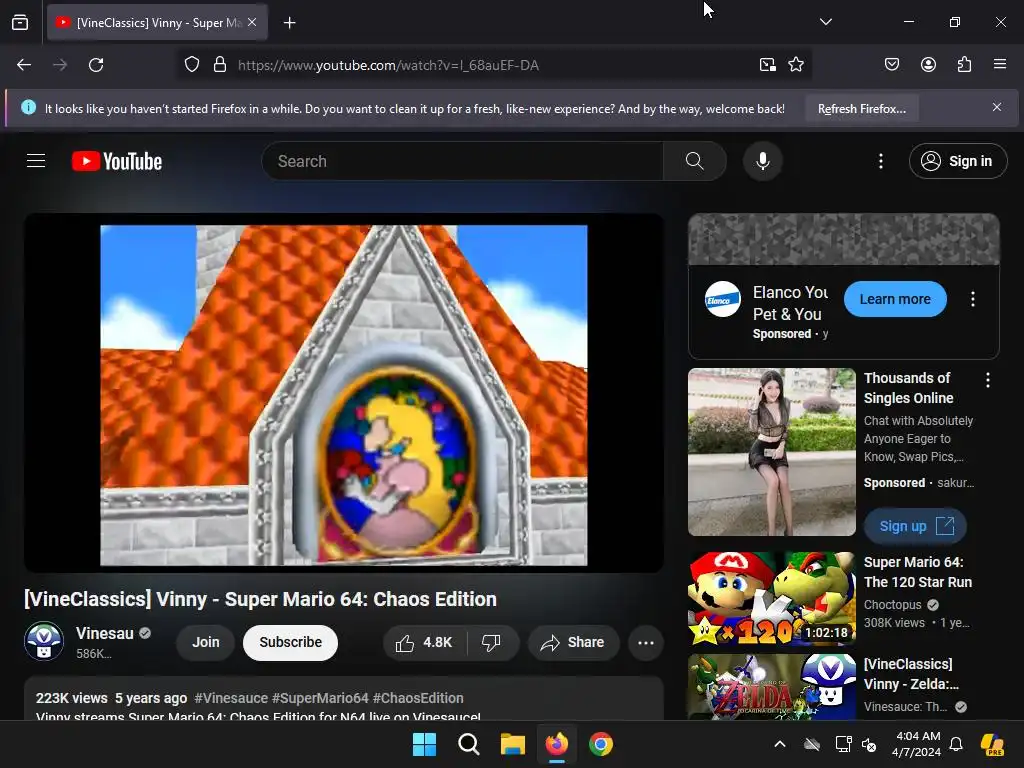Viewport: 1024px width, 768px height.
Task: Dismiss the Firefox refresh notification bar
Action: tap(997, 107)
